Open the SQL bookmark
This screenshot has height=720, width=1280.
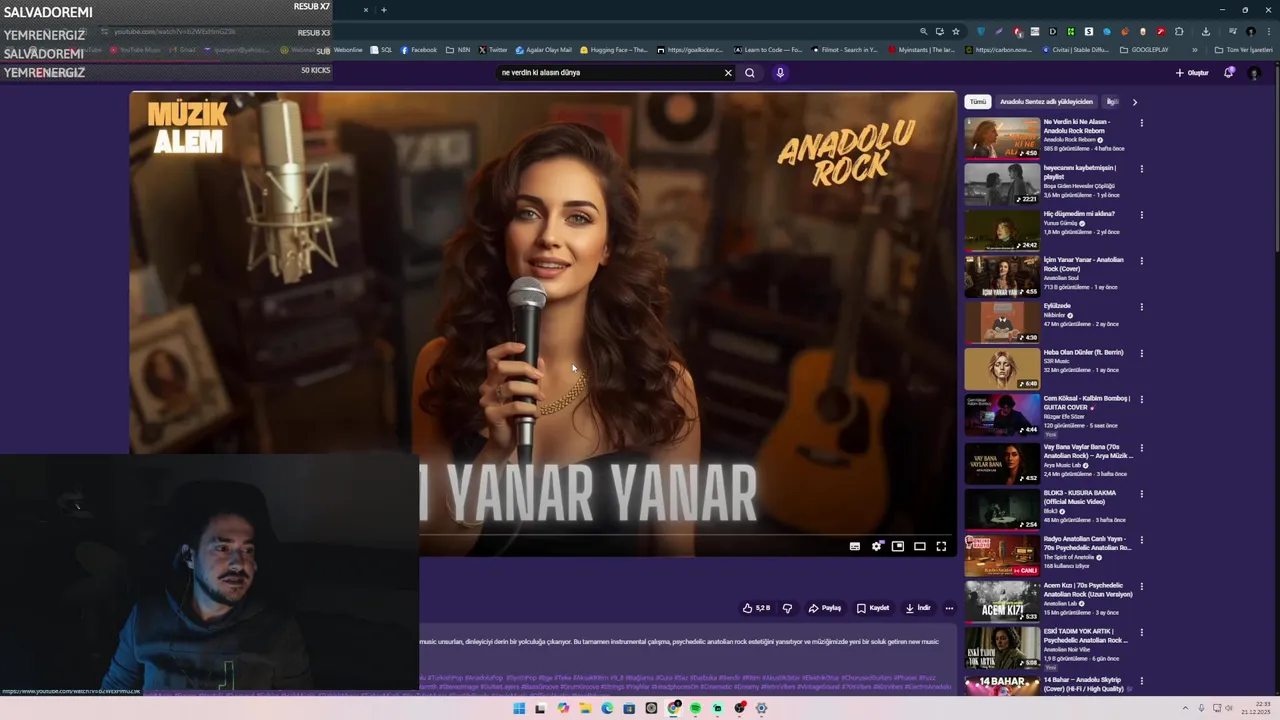tap(381, 50)
